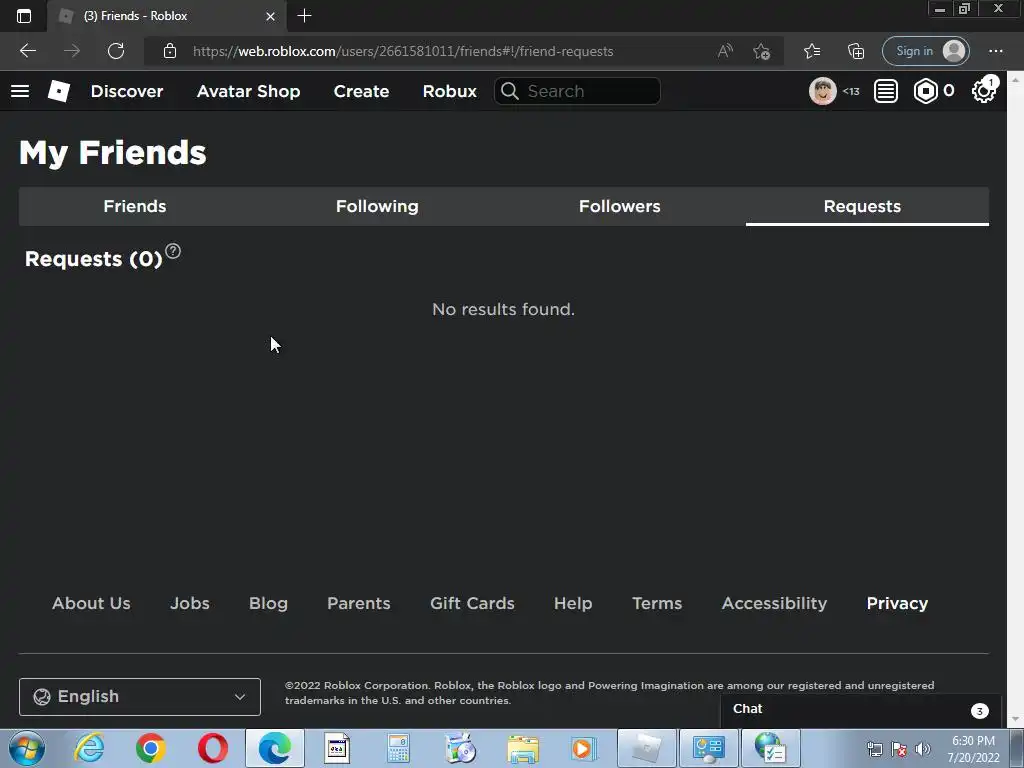Click the volume speaker tray icon
Viewport: 1024px width, 768px height.
tap(923, 748)
